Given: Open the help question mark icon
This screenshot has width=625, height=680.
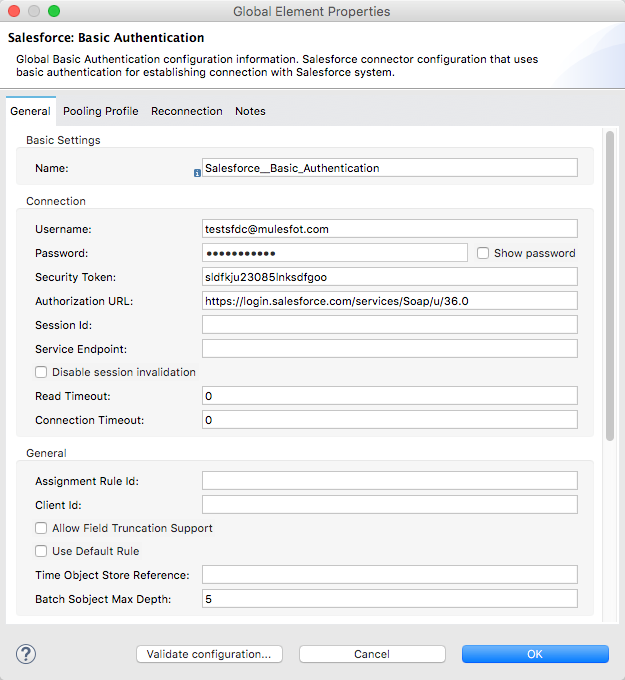Looking at the screenshot, I should pos(26,654).
